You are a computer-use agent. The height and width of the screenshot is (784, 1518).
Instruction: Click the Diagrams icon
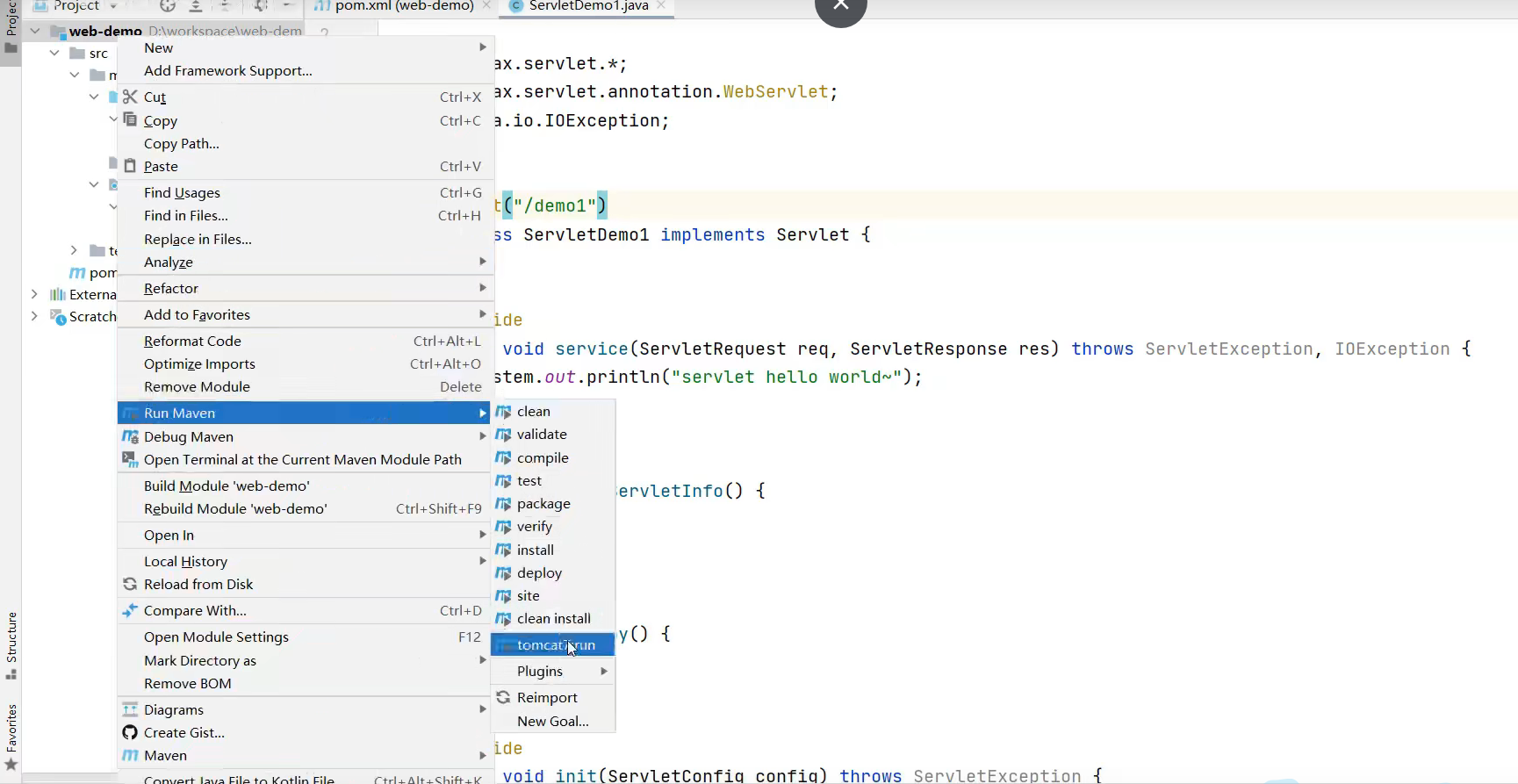pos(130,709)
